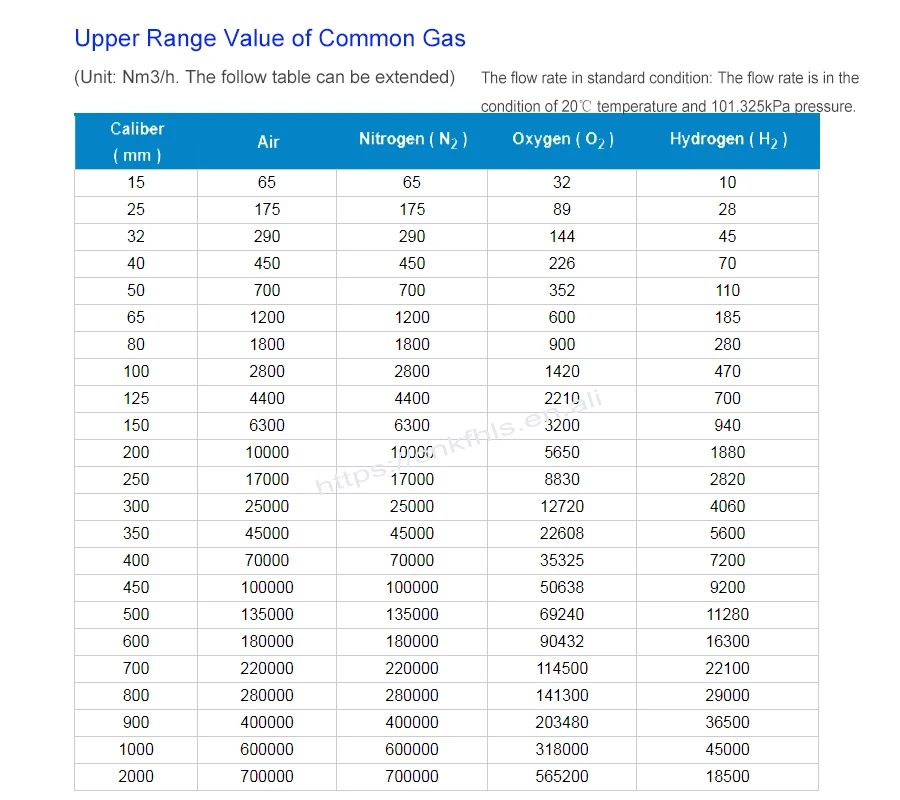Click the air value for caliber 500
Viewport: 900px width, 800px height.
point(267,614)
